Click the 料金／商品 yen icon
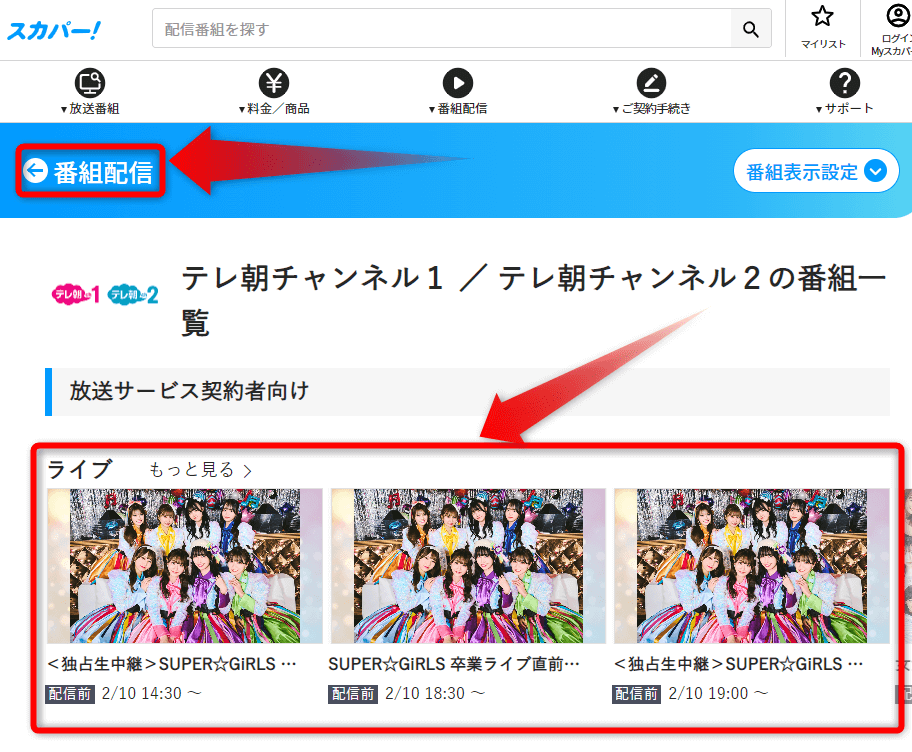Viewport: 912px width, 752px height. [x=274, y=83]
